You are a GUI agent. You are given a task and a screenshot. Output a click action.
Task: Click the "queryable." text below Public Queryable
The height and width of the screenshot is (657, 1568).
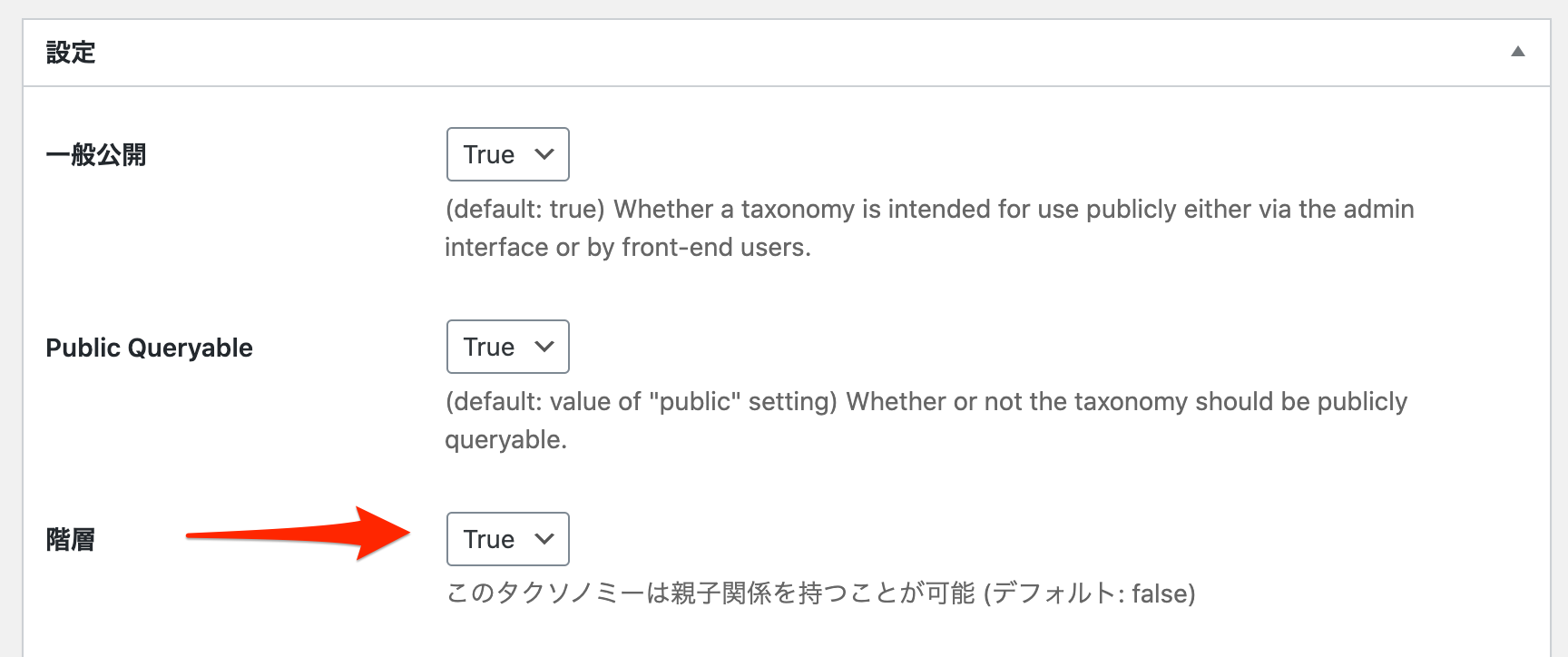[505, 440]
